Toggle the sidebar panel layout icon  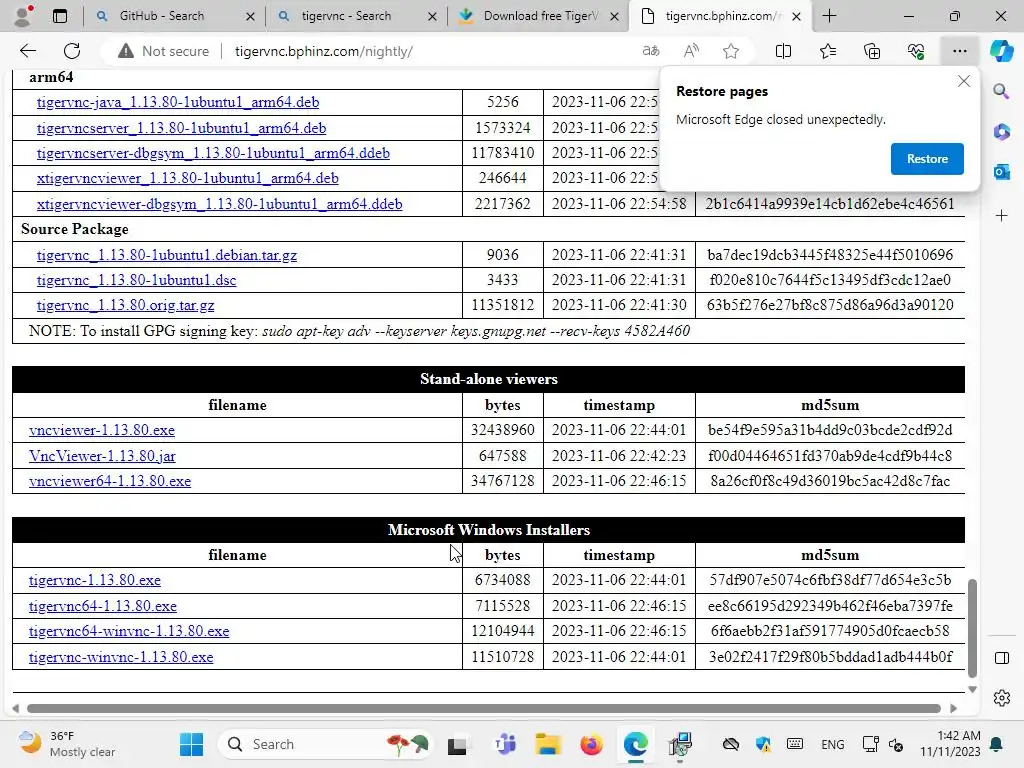click(x=1001, y=658)
